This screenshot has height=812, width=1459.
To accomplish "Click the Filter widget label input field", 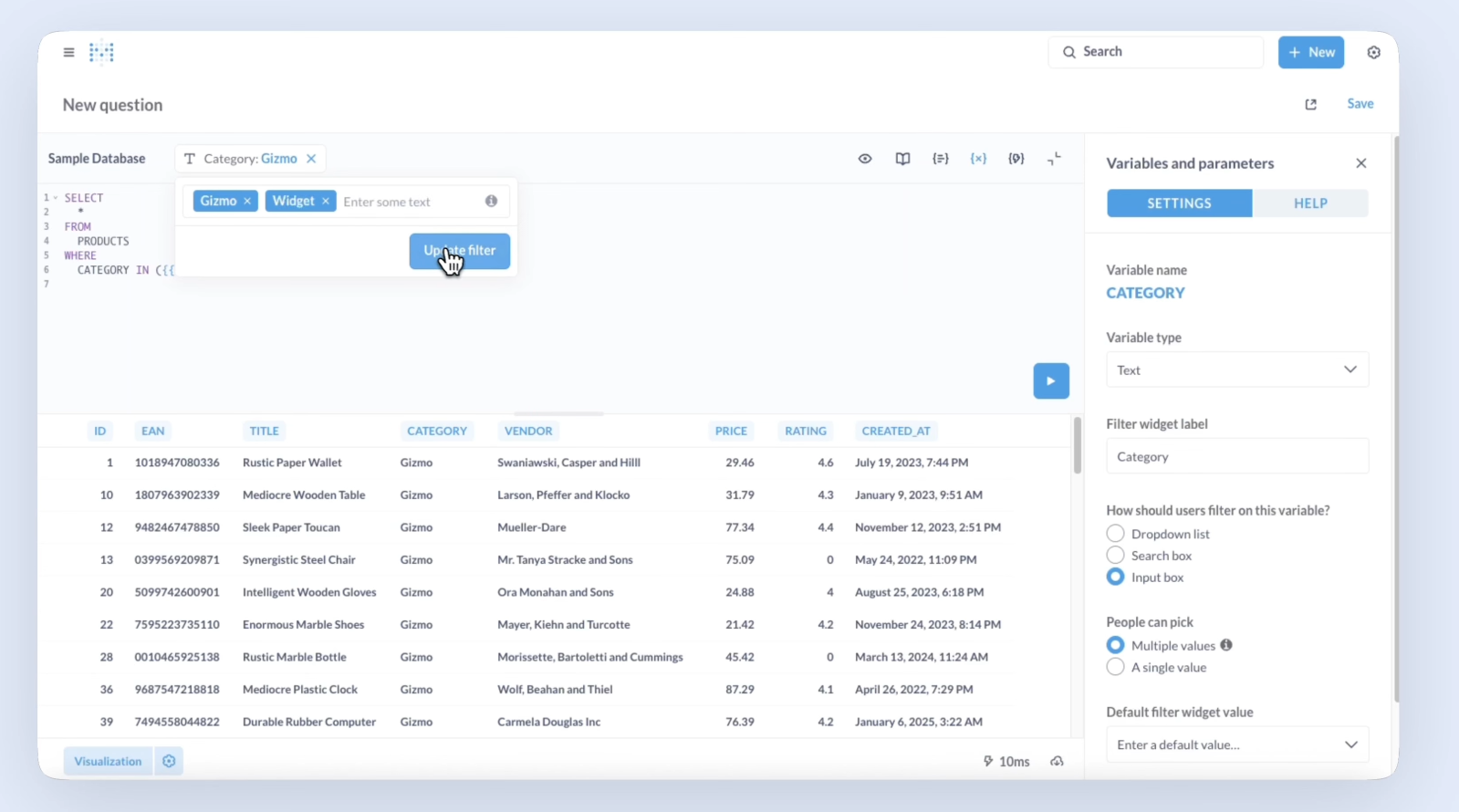I will [x=1236, y=456].
